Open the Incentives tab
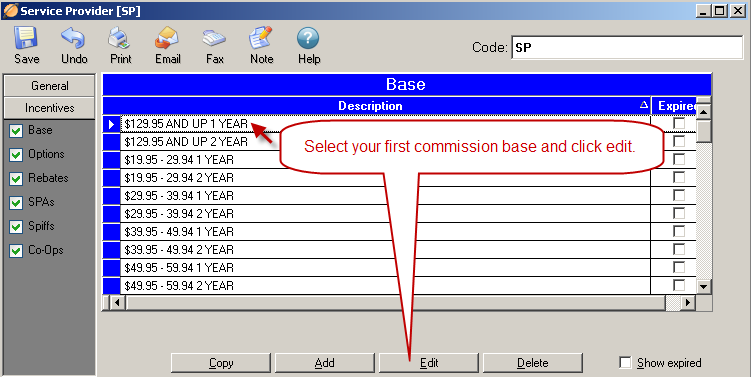This screenshot has height=377, width=751. pos(49,108)
